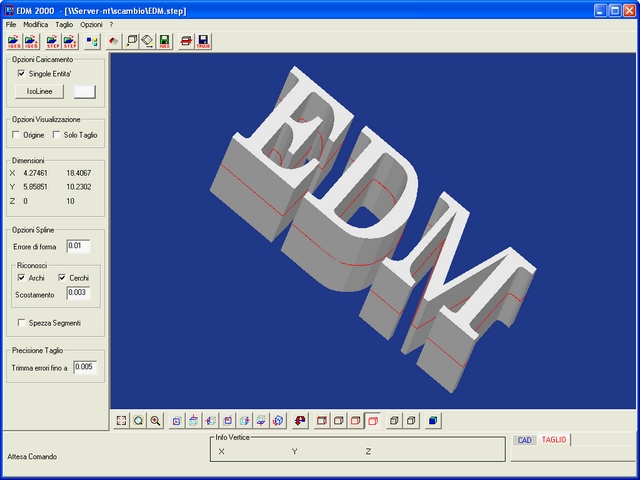Click the zoom in magnifier with red plus
The height and width of the screenshot is (480, 640).
click(155, 420)
